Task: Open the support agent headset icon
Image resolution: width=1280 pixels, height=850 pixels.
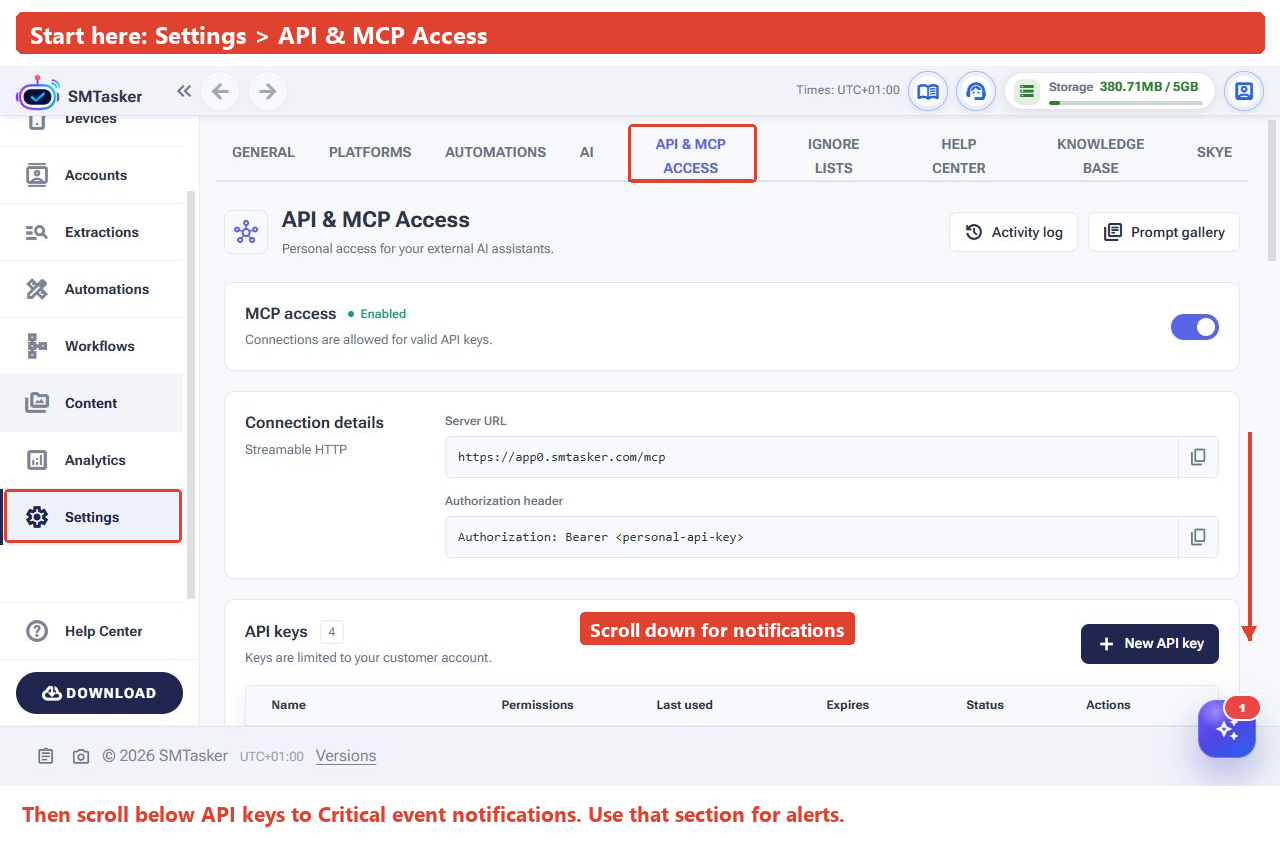Action: click(976, 91)
